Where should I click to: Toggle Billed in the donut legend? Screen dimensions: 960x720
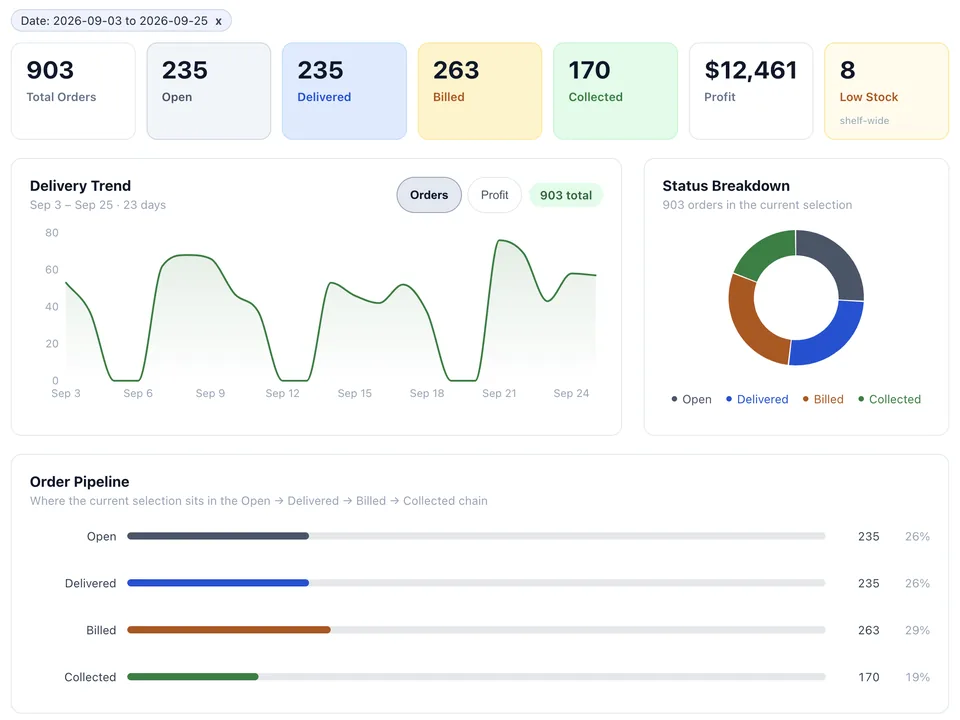click(823, 399)
